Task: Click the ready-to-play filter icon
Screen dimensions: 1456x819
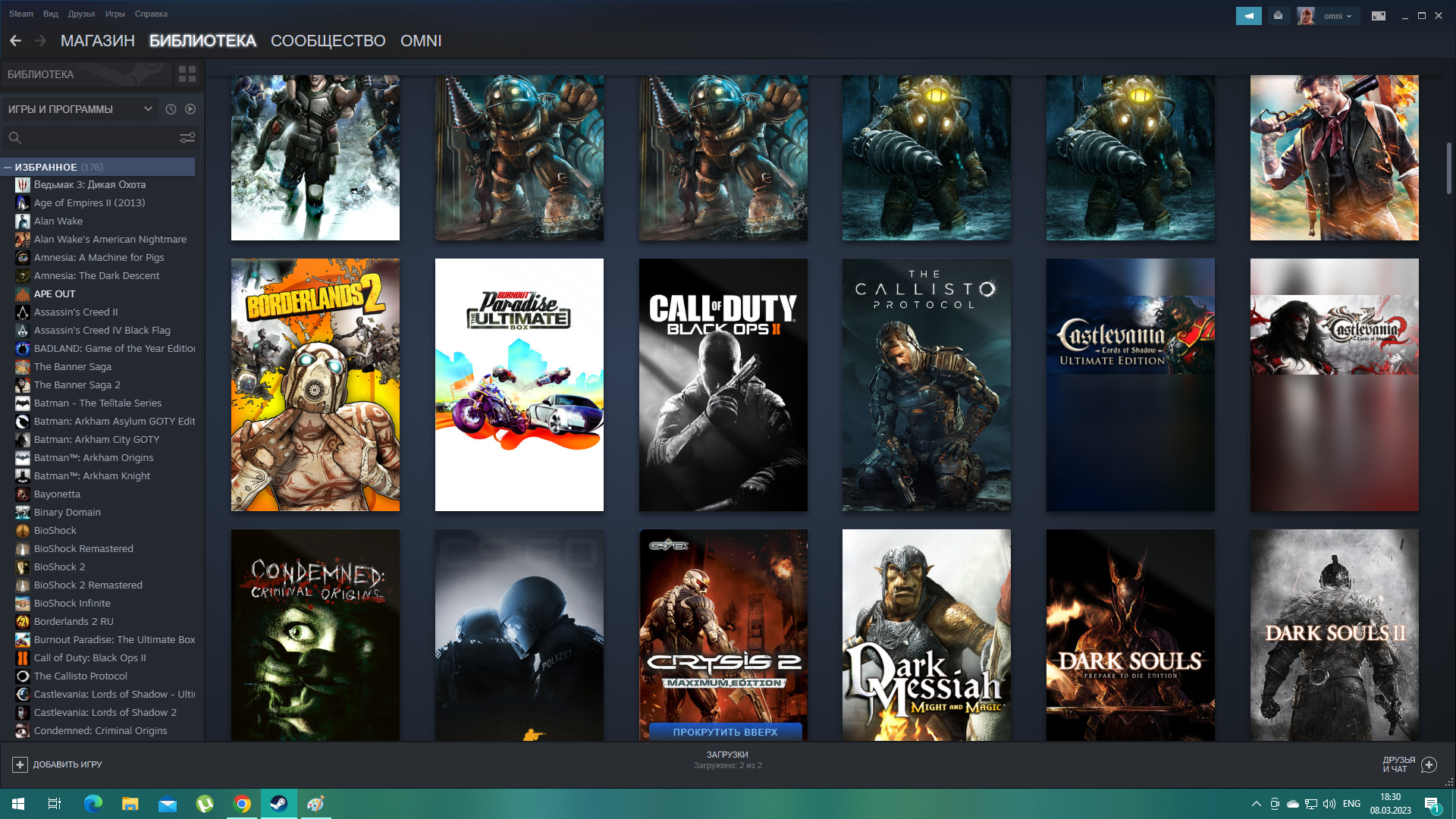Action: pyautogui.click(x=190, y=109)
